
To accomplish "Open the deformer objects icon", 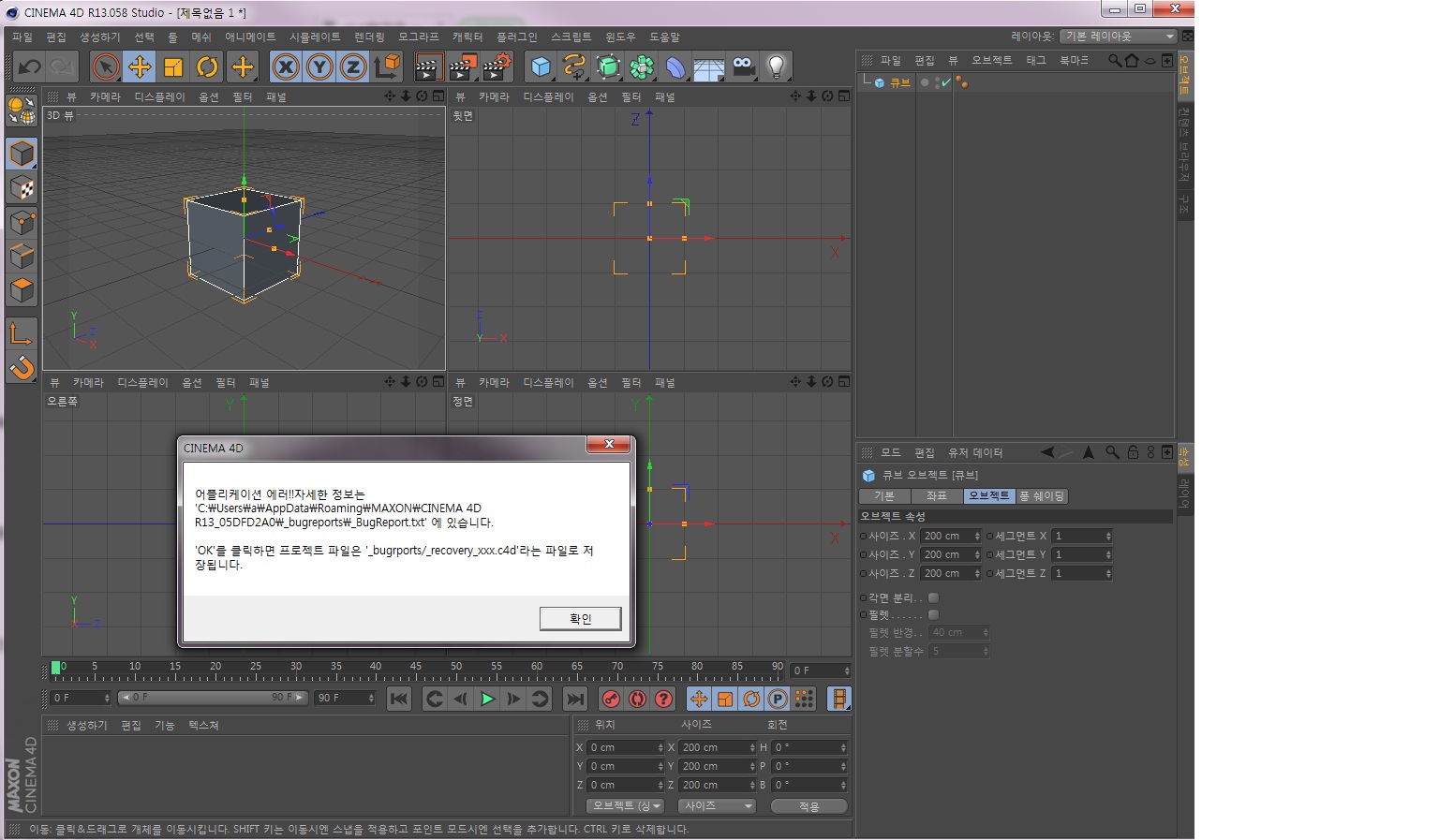I will 675,66.
